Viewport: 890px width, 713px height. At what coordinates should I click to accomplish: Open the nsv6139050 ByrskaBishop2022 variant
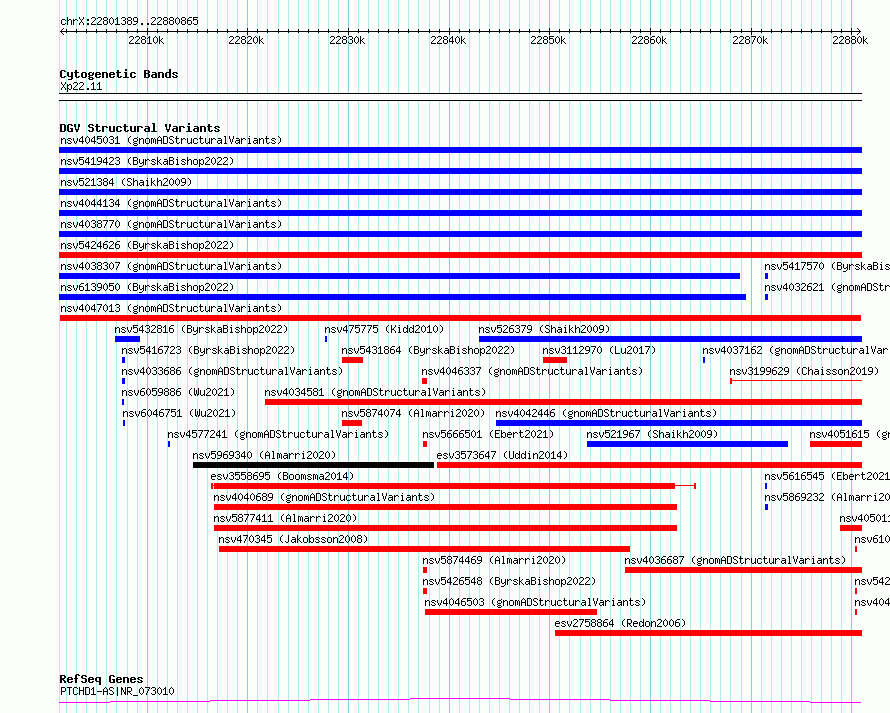147,287
